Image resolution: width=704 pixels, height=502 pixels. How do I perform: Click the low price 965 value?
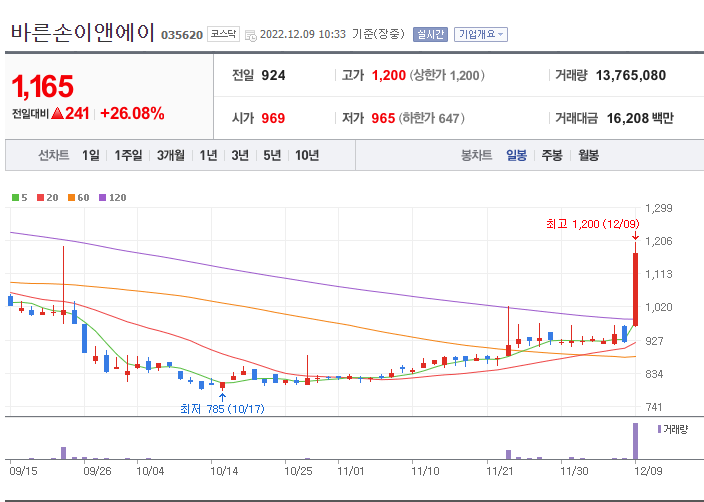[383, 118]
